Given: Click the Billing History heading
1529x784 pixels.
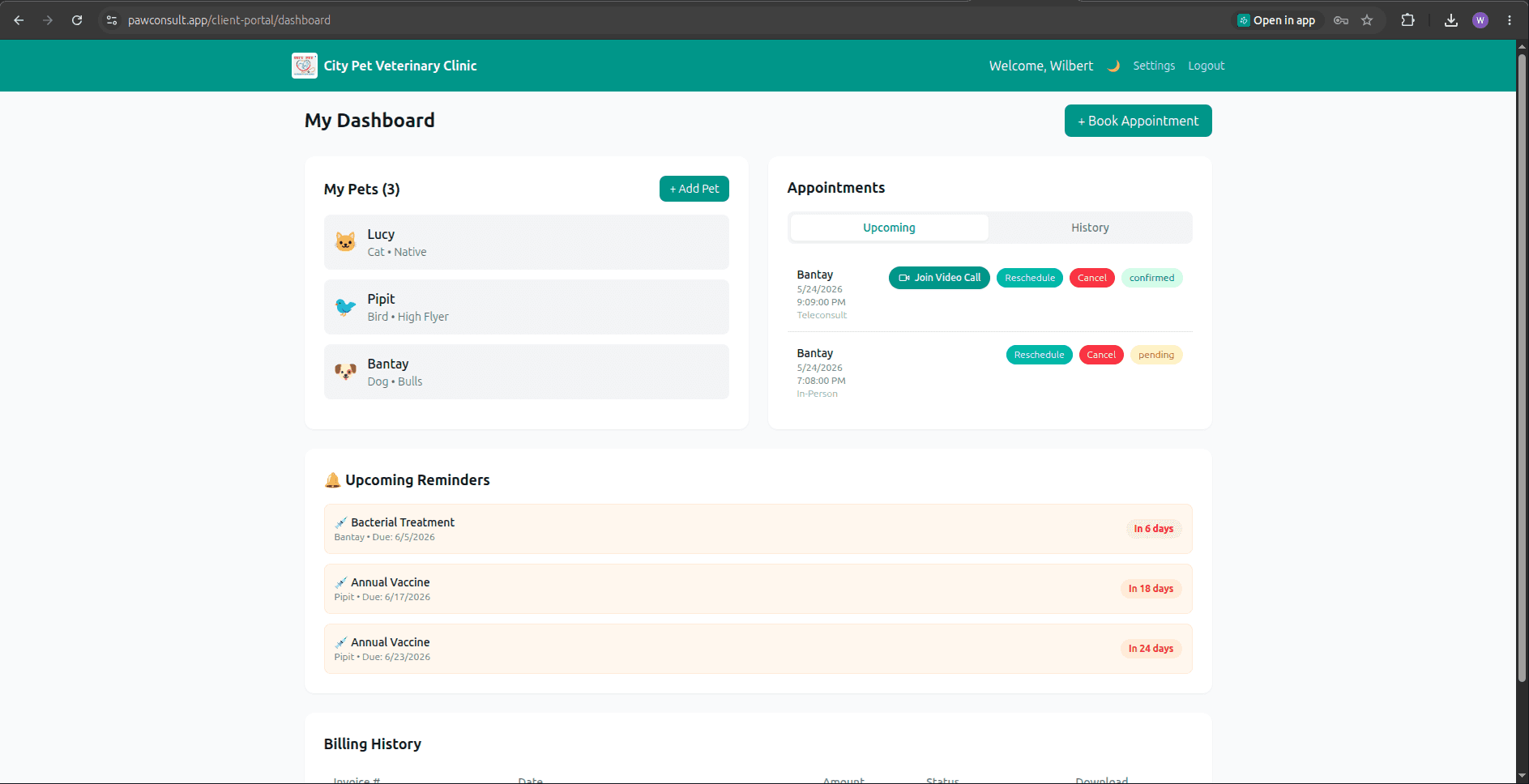Looking at the screenshot, I should (373, 744).
